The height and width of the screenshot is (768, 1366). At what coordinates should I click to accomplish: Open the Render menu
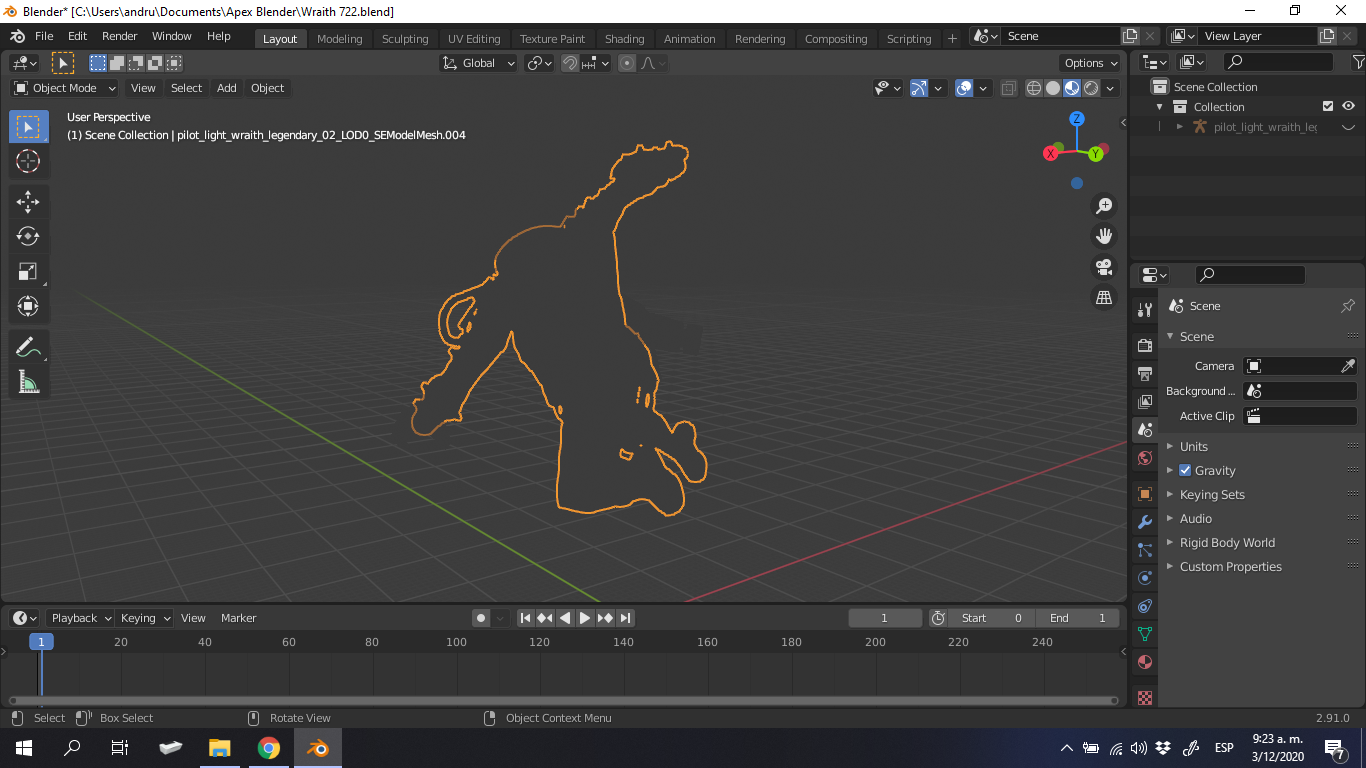(x=120, y=36)
